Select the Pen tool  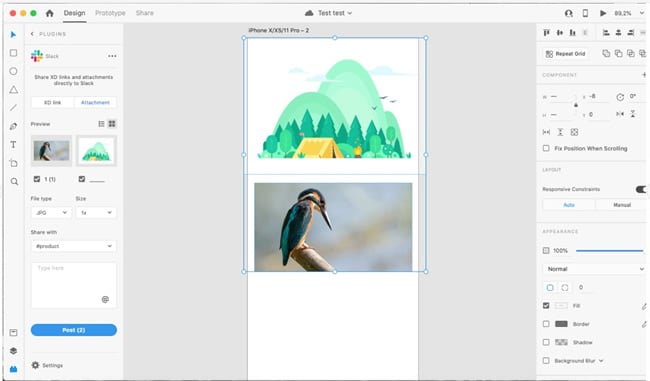13,126
